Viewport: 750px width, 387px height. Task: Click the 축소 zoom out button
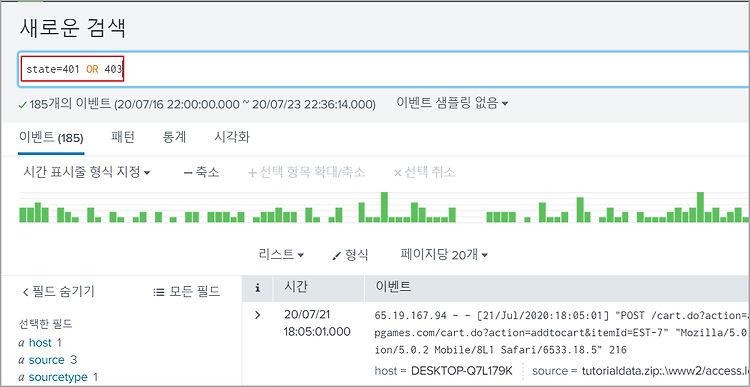click(201, 173)
